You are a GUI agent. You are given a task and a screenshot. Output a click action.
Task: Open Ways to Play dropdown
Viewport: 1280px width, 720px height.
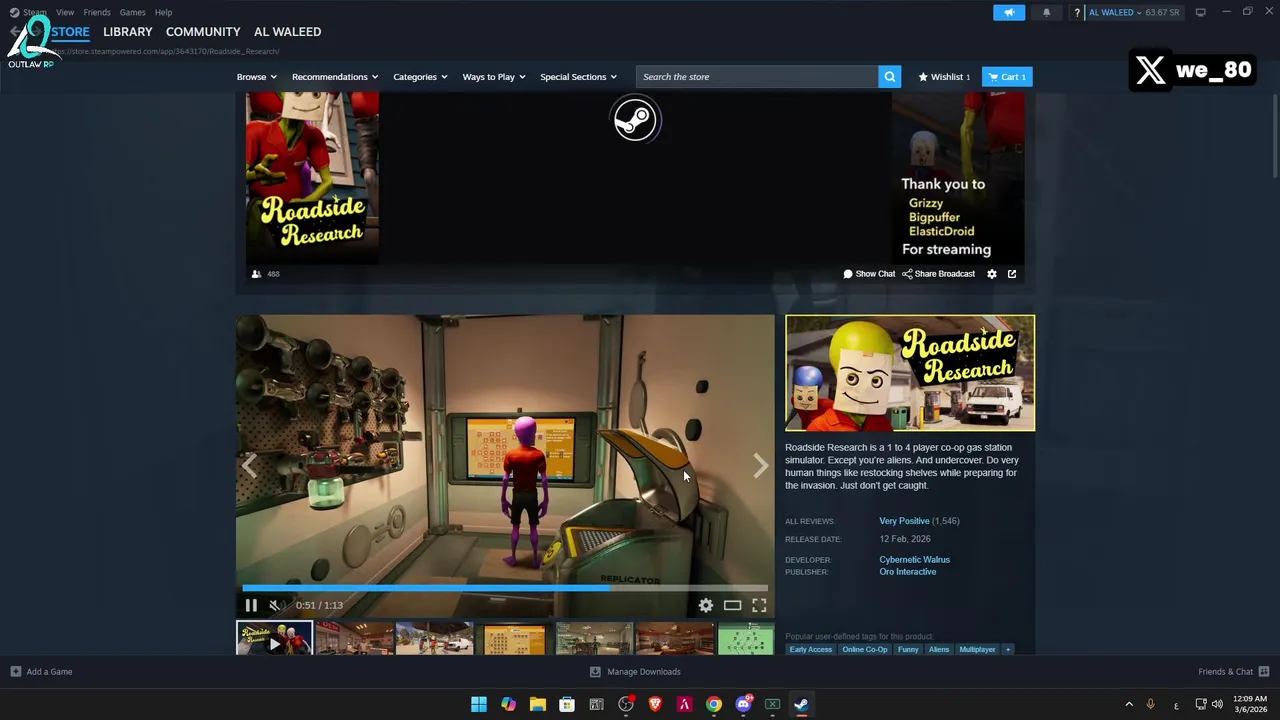pos(494,77)
